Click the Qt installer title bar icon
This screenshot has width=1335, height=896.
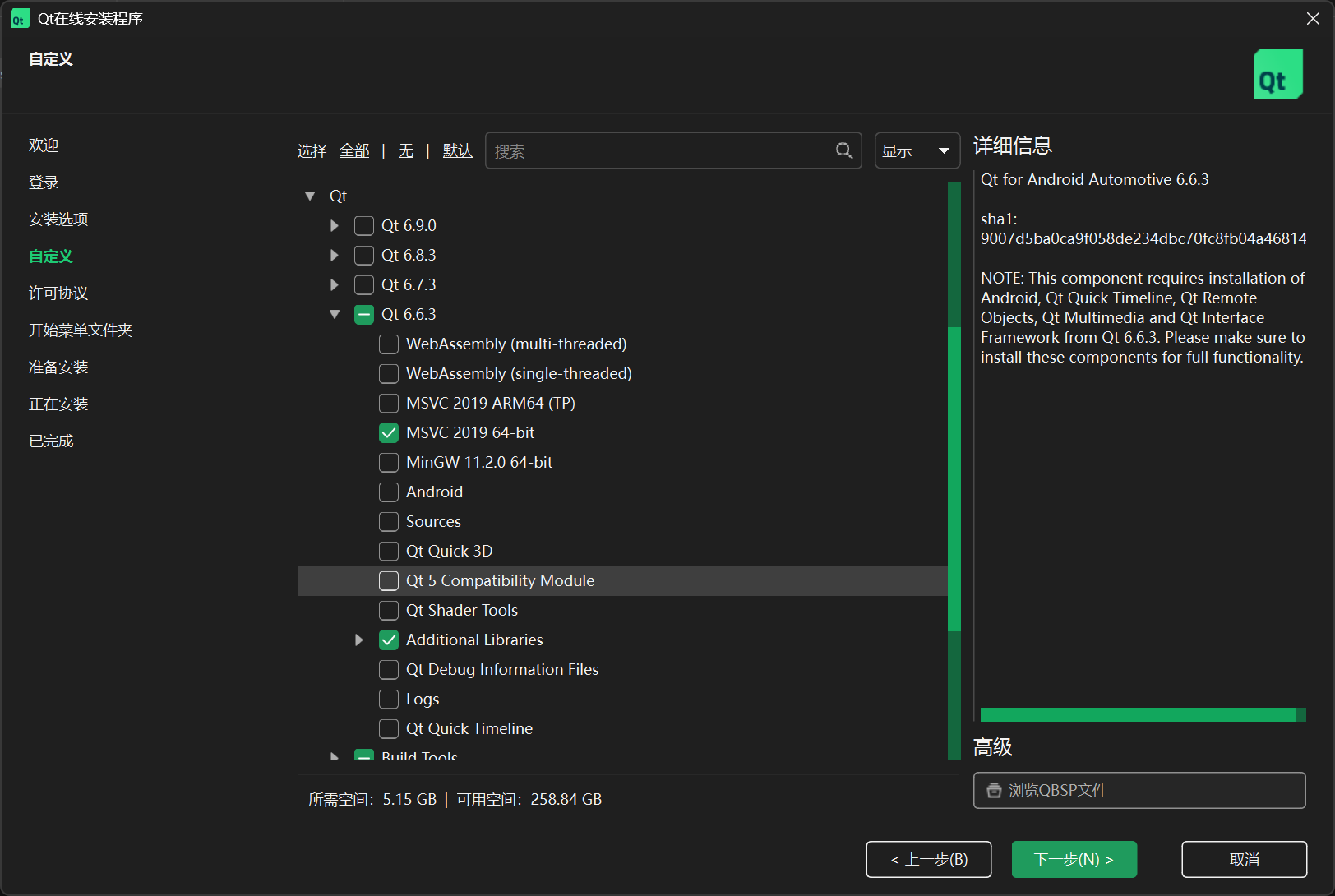point(20,19)
